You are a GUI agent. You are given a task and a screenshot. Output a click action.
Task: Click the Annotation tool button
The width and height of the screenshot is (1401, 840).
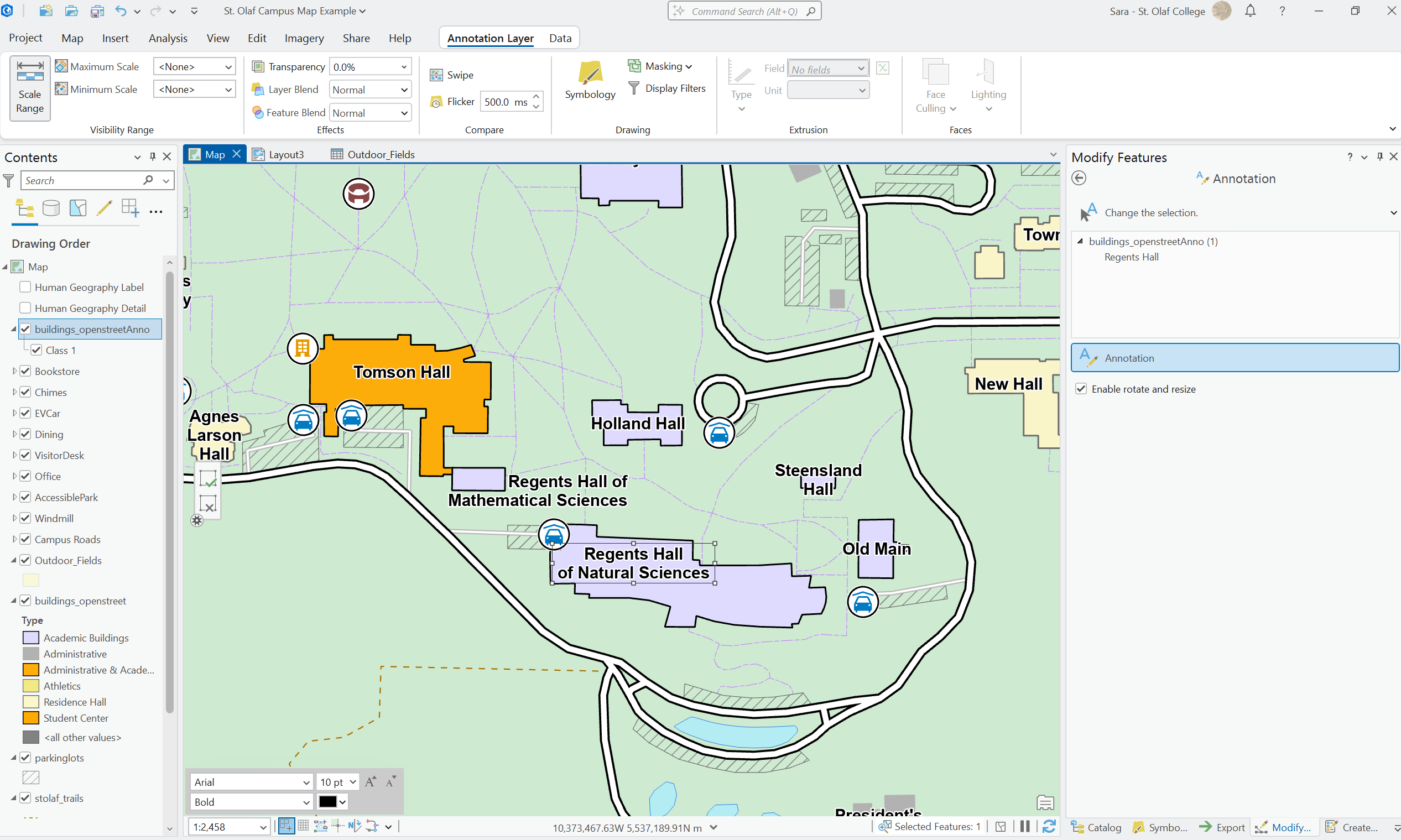click(1234, 358)
